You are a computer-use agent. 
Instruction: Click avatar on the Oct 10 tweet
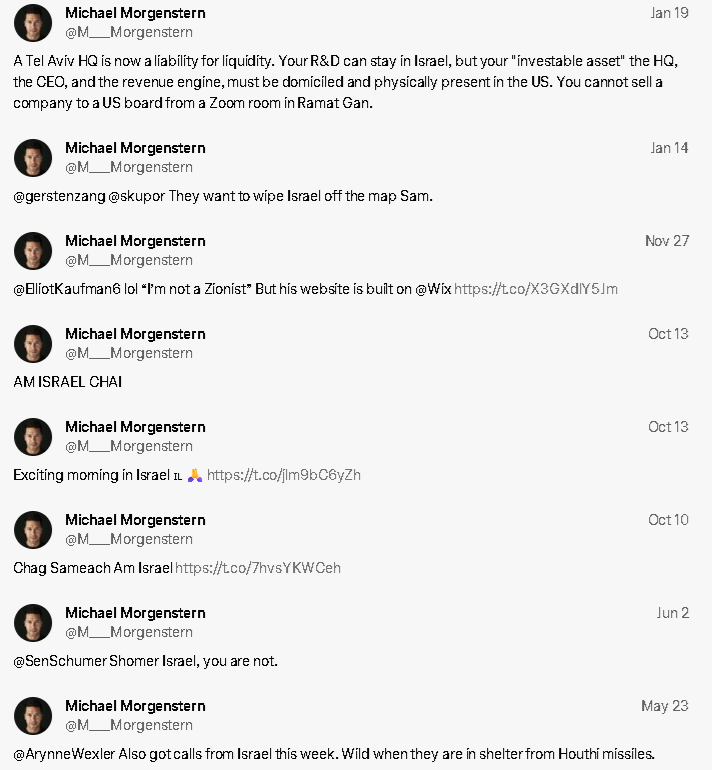click(33, 529)
